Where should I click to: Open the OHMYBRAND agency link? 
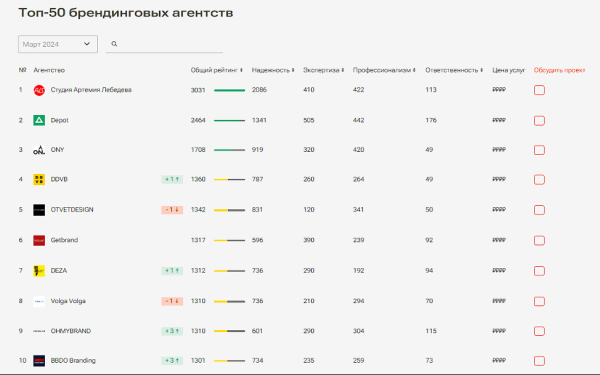pyautogui.click(x=71, y=331)
